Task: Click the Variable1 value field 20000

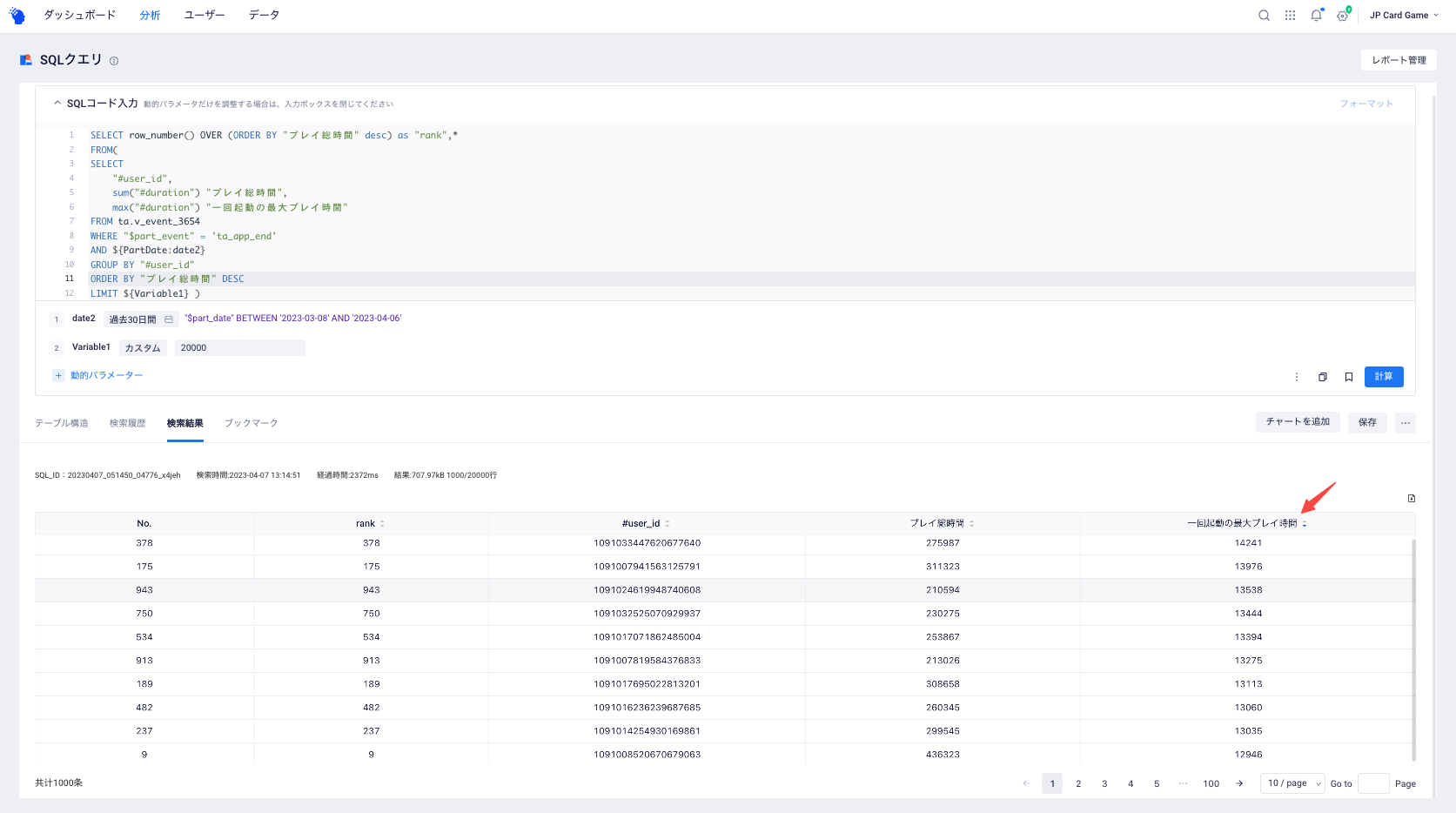Action: click(240, 347)
